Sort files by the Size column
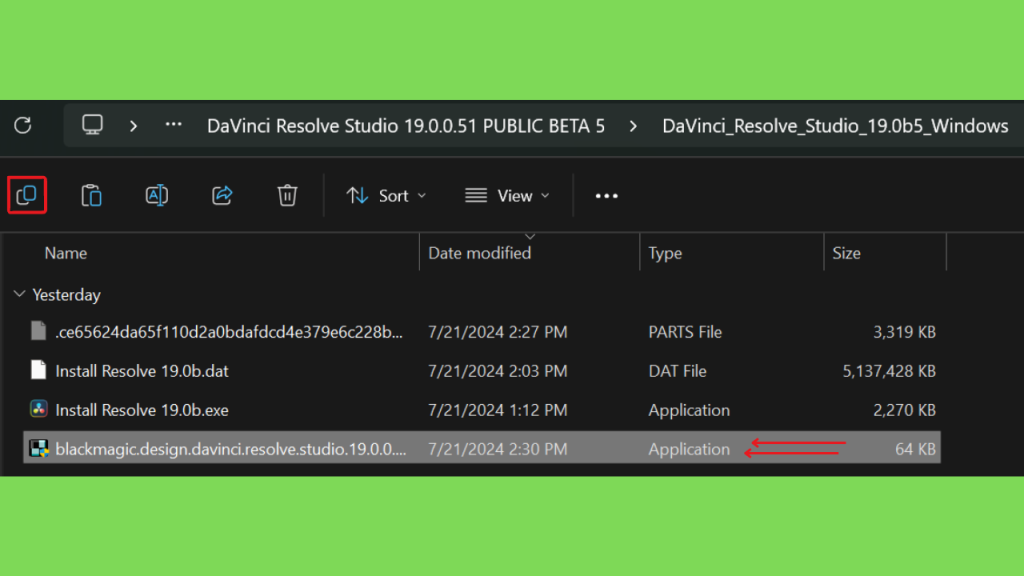The image size is (1024, 576). click(846, 253)
